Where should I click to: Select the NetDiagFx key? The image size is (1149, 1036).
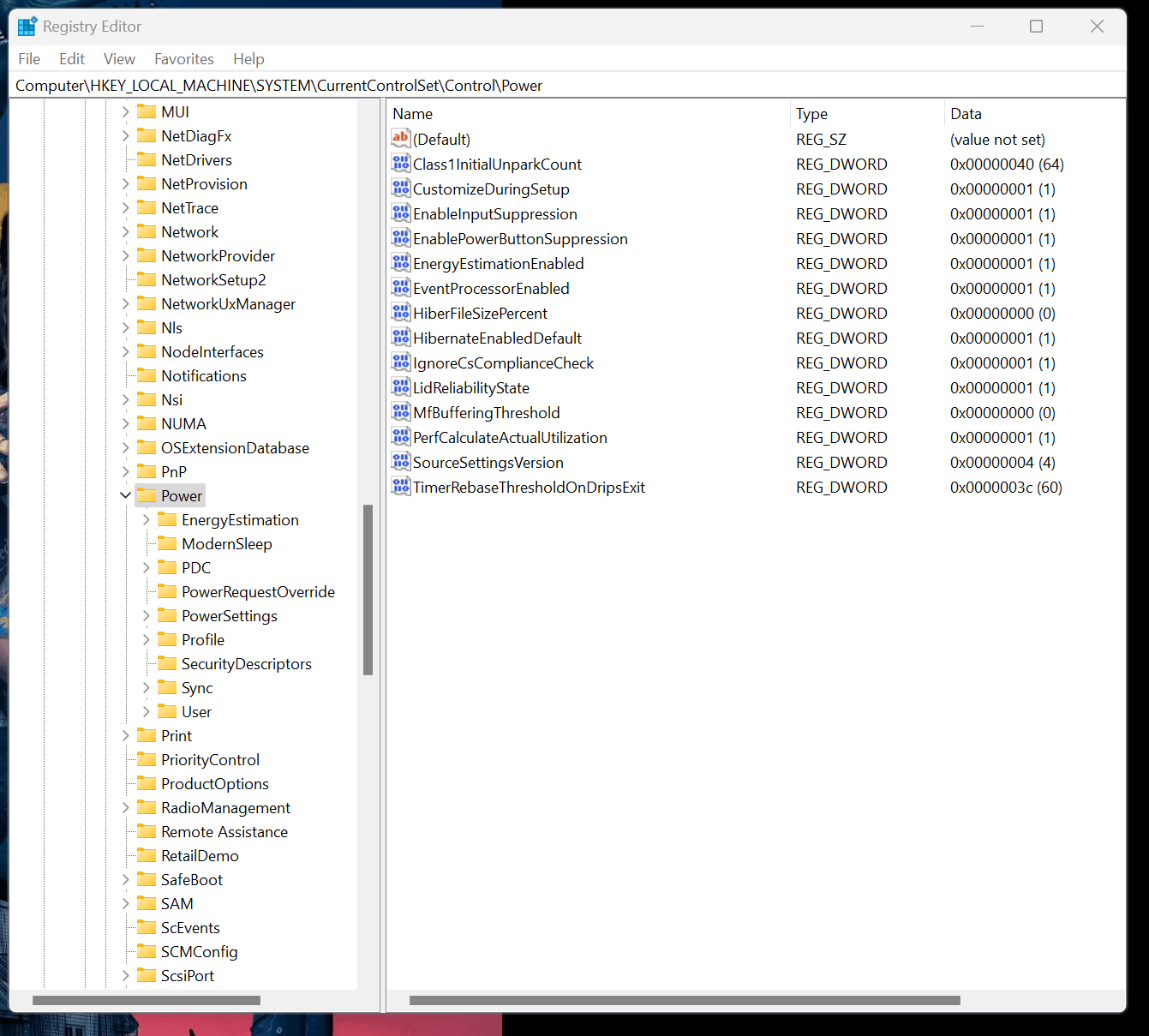[x=196, y=135]
